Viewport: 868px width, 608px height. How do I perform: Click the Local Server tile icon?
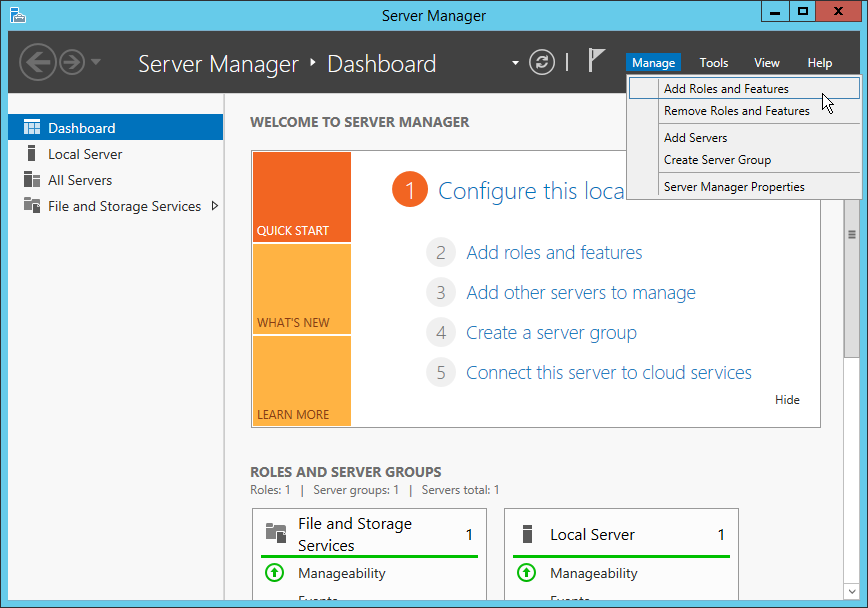(x=528, y=534)
